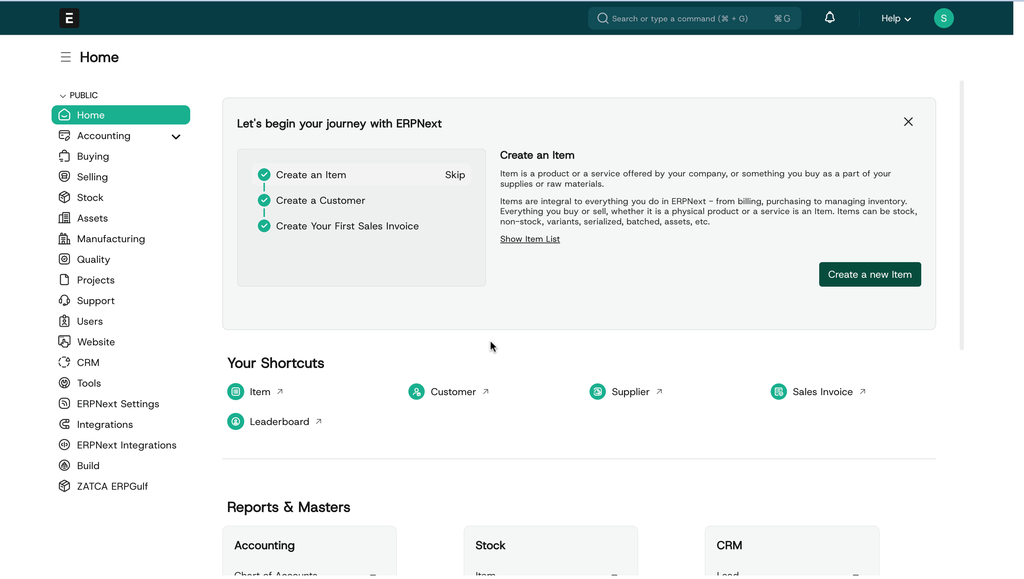Click the Create an Item checkmark
The width and height of the screenshot is (1024, 579).
point(264,175)
